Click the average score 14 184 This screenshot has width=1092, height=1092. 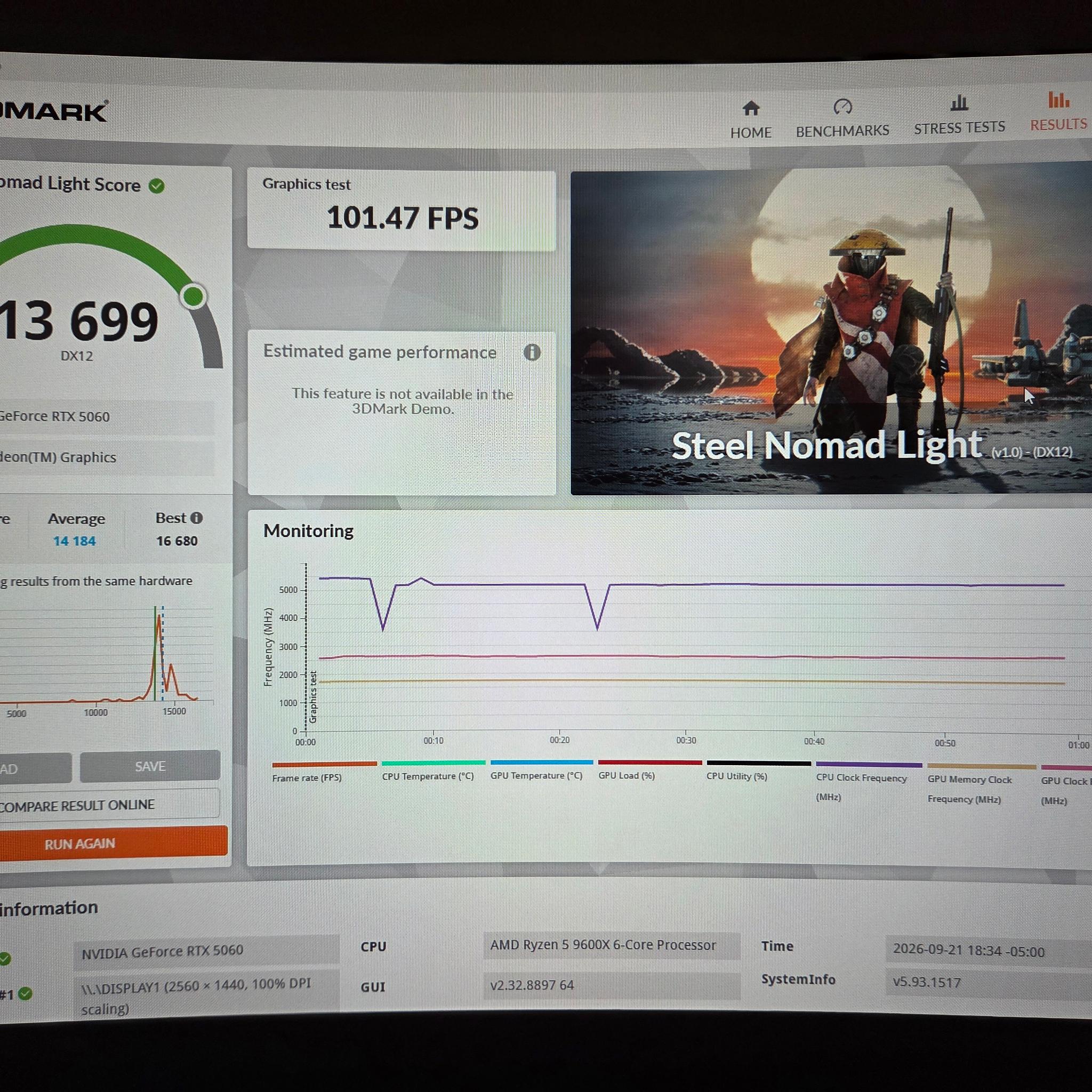coord(75,541)
